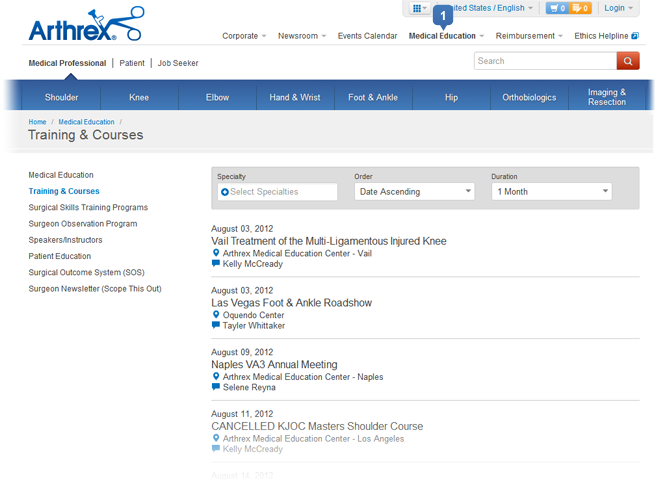Image resolution: width=660 pixels, height=492 pixels.
Task: Open the apps grid icon menu
Action: (419, 8)
